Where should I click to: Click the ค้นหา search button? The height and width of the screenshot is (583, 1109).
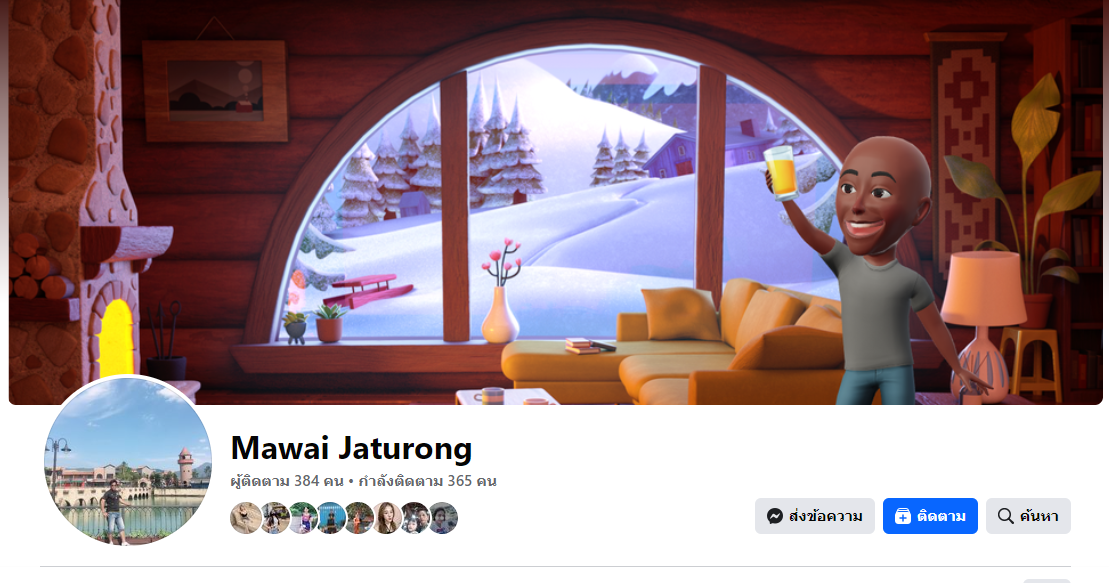[x=1028, y=516]
